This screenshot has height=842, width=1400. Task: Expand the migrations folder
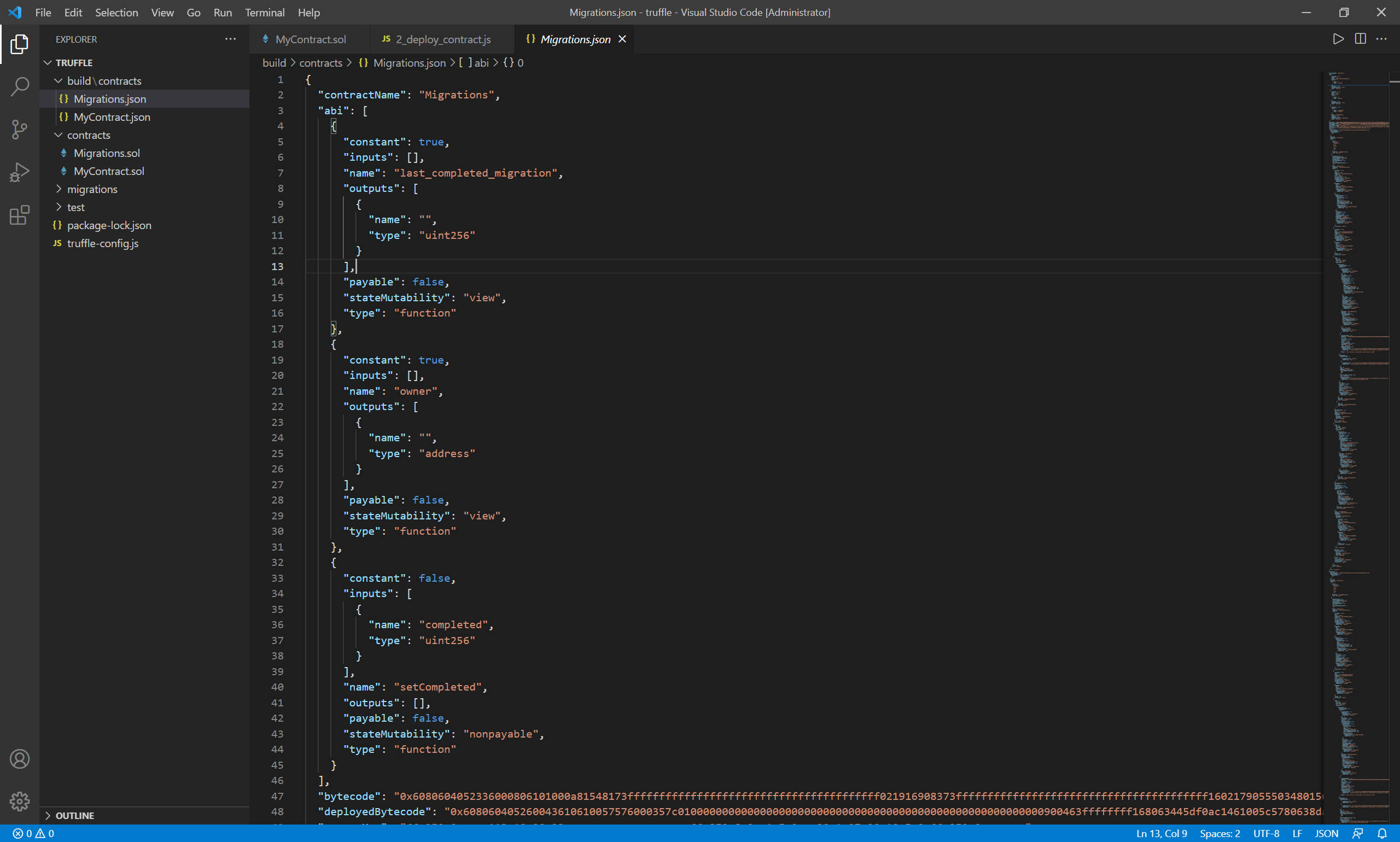coord(92,189)
